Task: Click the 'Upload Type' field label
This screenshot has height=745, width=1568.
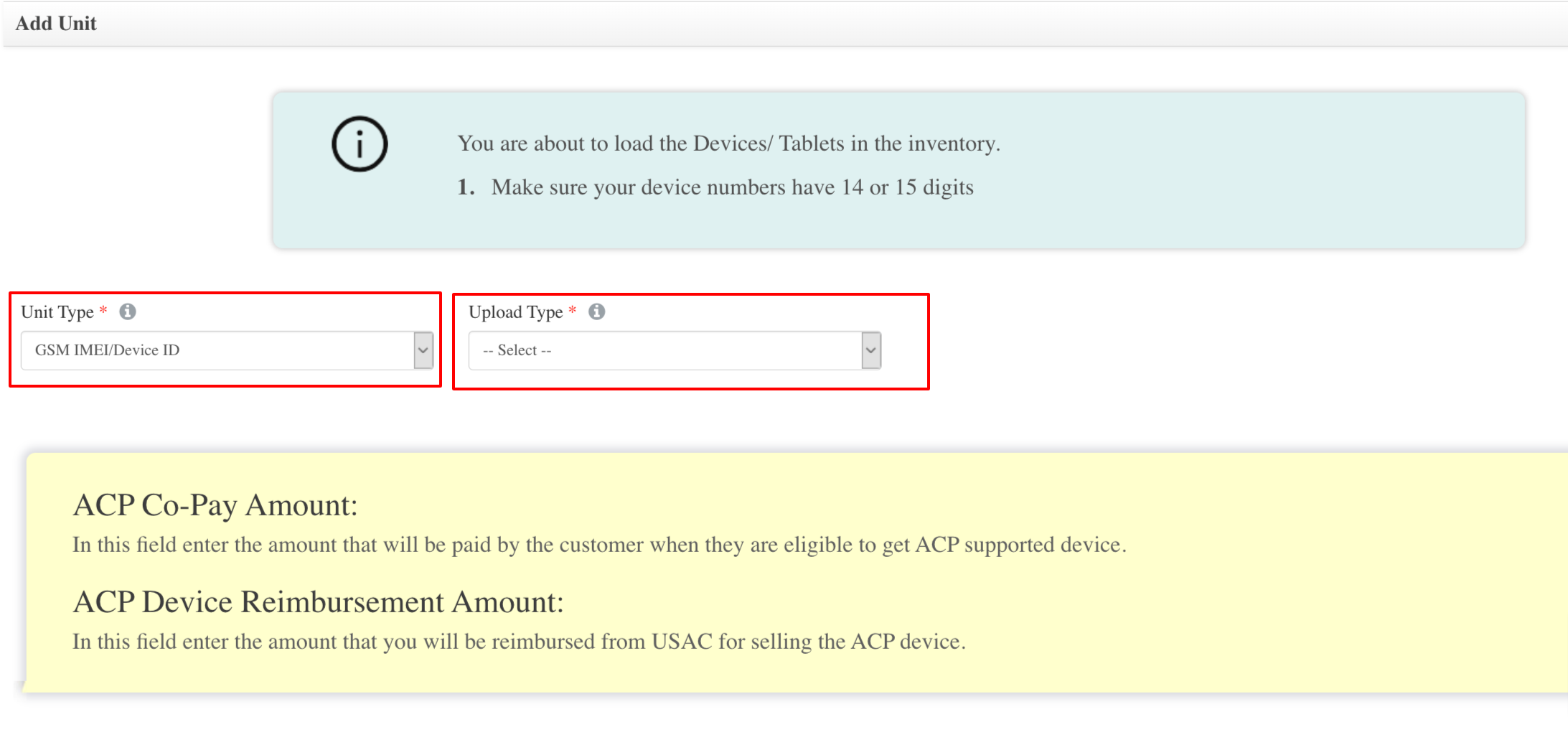Action: [515, 312]
